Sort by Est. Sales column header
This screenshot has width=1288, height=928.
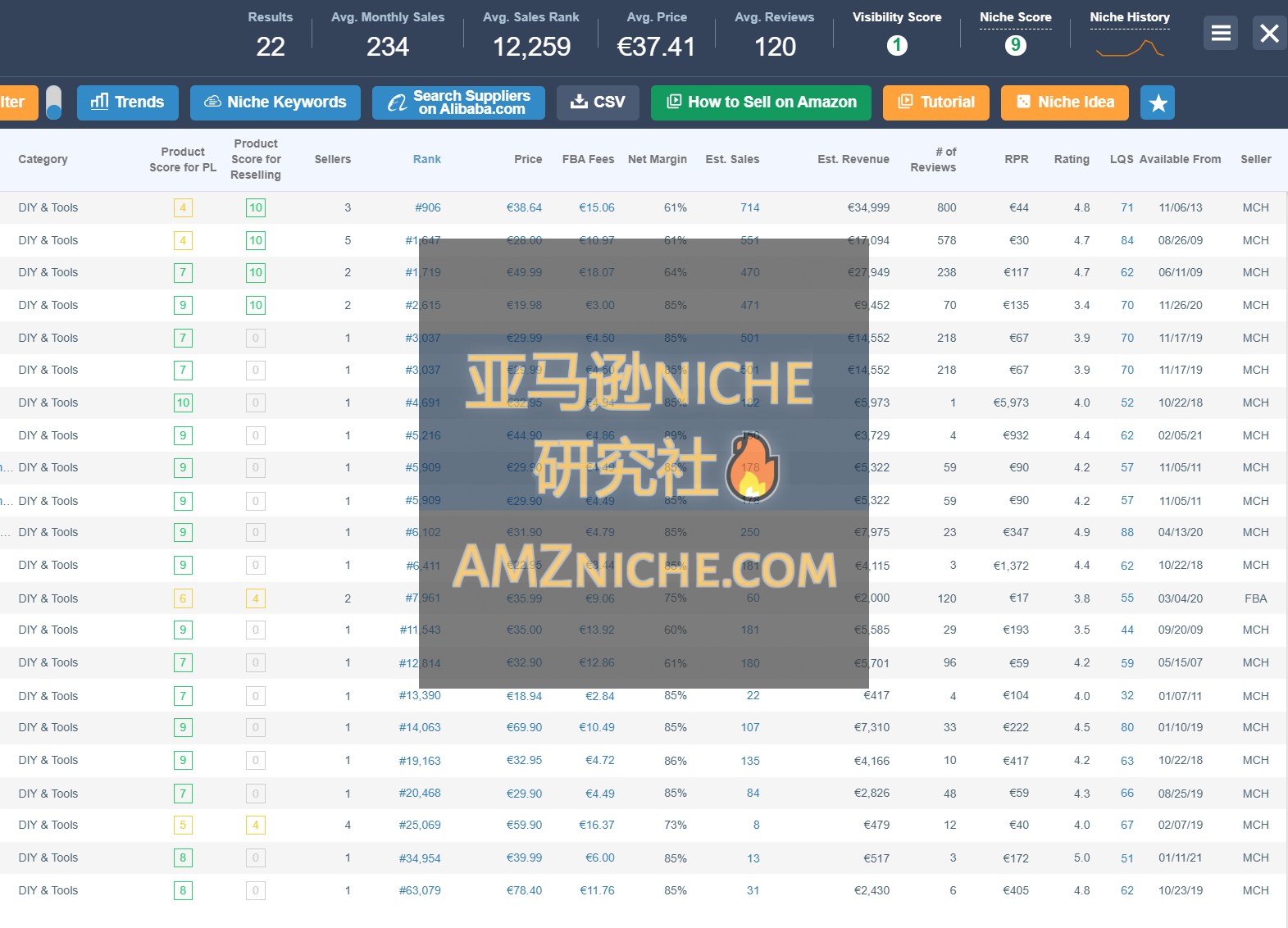tap(732, 159)
